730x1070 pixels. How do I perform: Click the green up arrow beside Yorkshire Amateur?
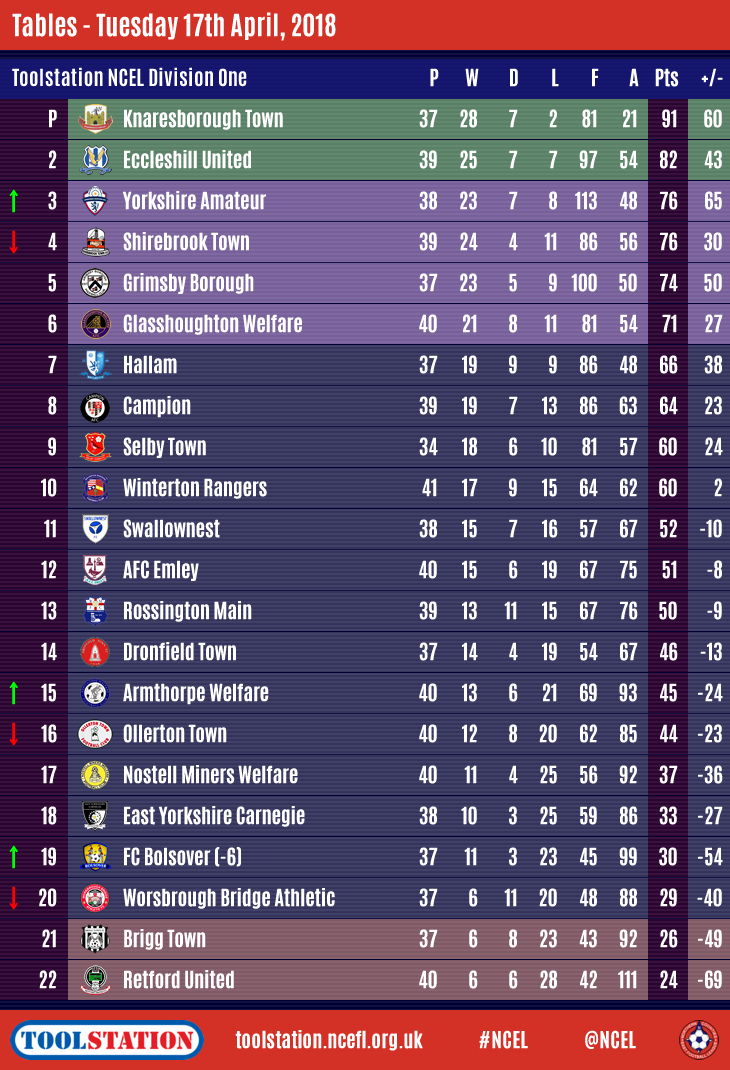coord(14,201)
